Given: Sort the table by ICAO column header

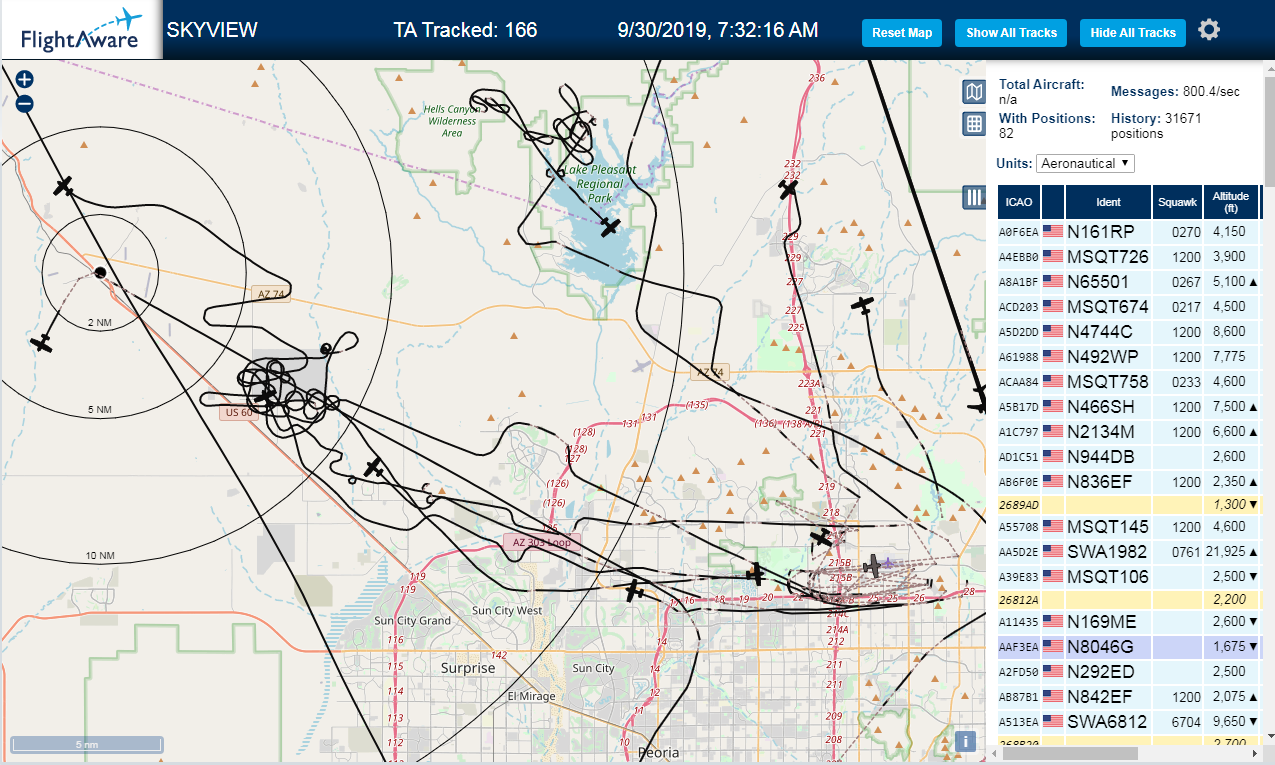Looking at the screenshot, I should (x=1019, y=202).
